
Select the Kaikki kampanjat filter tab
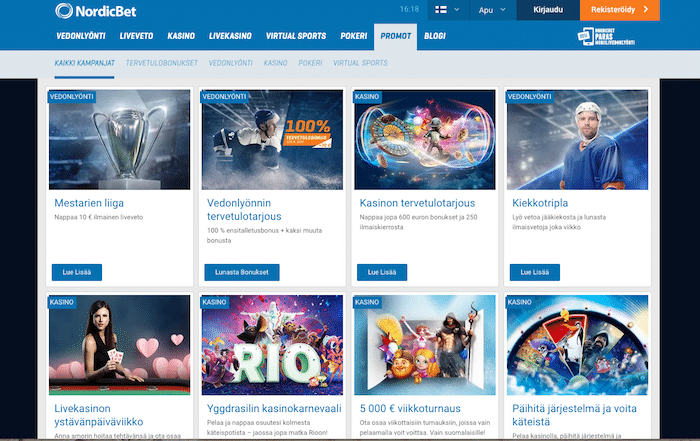(x=84, y=63)
